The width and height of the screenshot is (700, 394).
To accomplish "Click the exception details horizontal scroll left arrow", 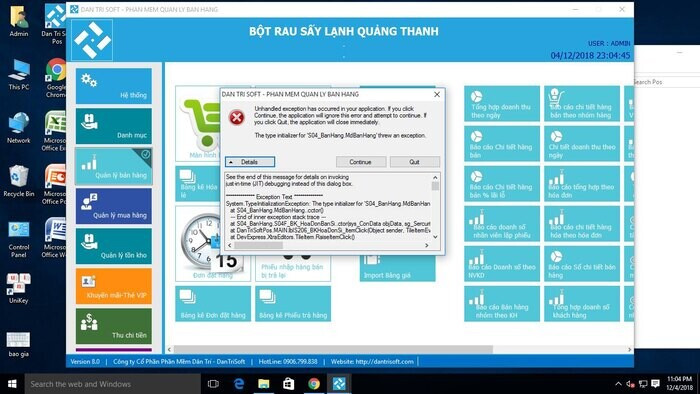I will (230, 245).
